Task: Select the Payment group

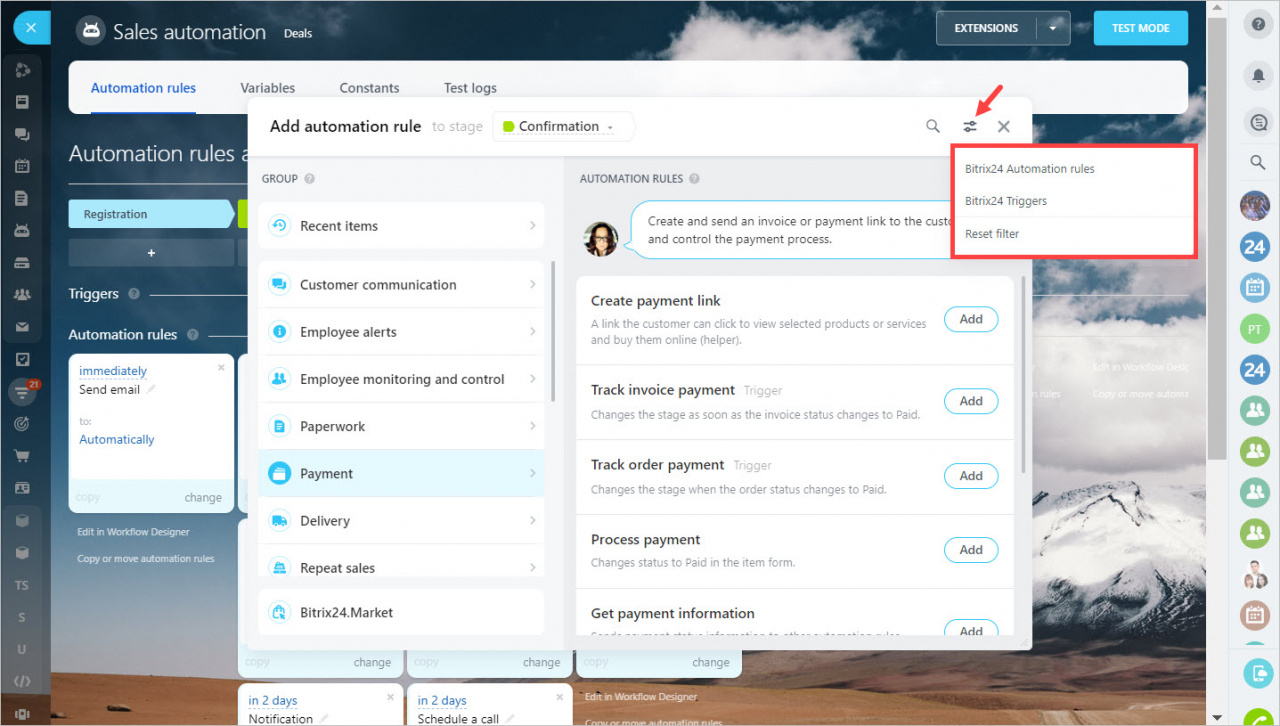Action: click(401, 474)
